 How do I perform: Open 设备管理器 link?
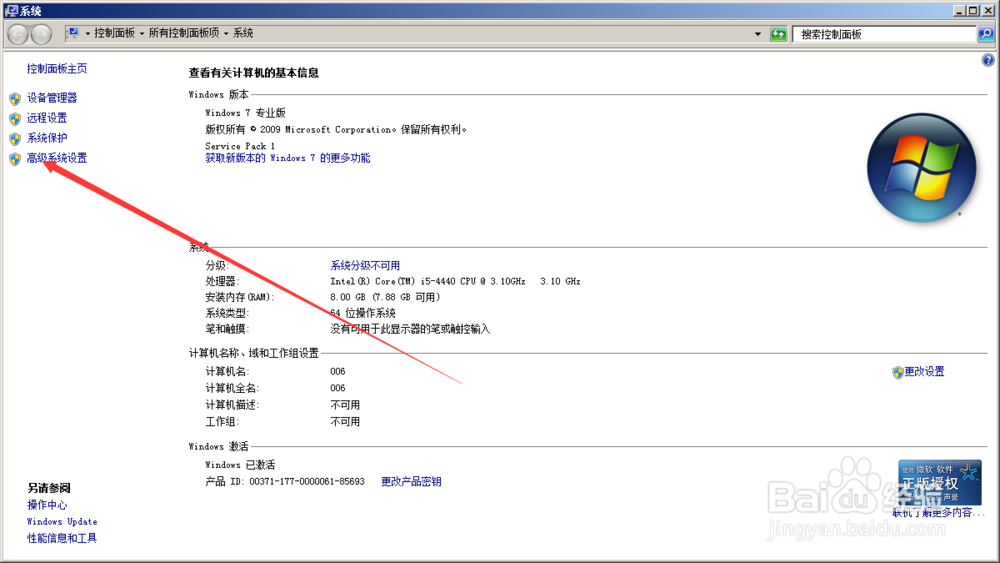coord(52,98)
